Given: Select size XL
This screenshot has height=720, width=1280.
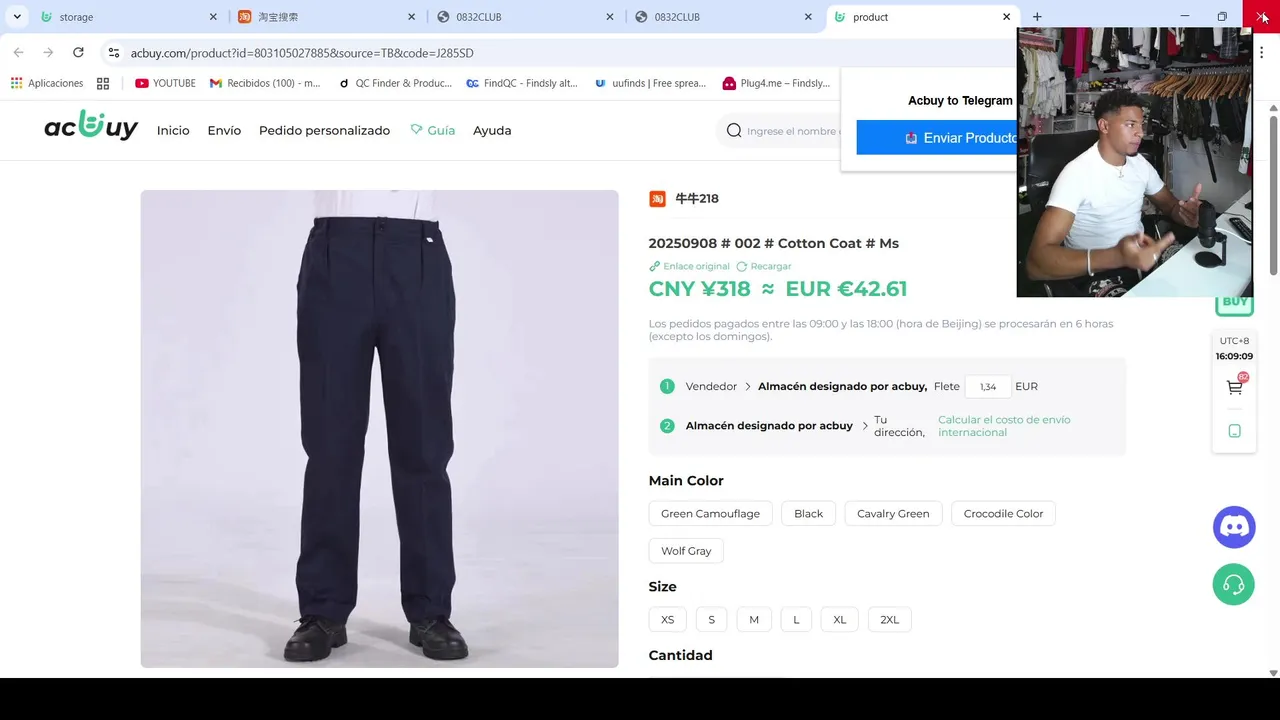Looking at the screenshot, I should [840, 620].
